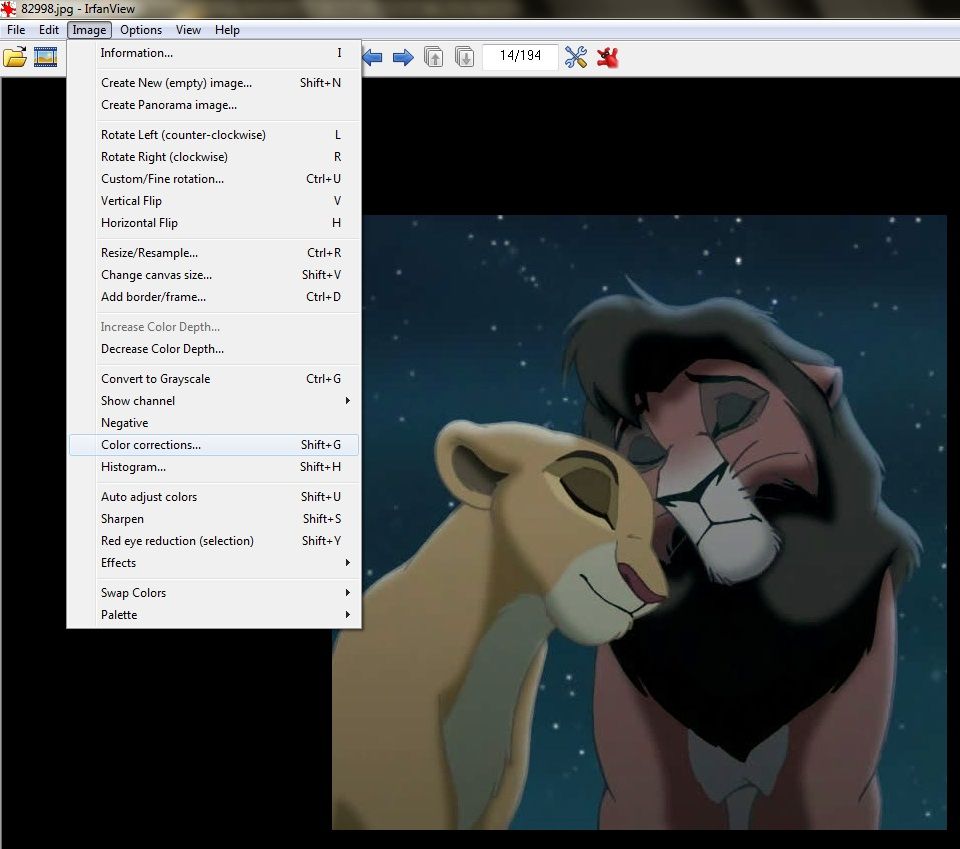Open the View menu
The height and width of the screenshot is (849, 960).
coord(188,30)
